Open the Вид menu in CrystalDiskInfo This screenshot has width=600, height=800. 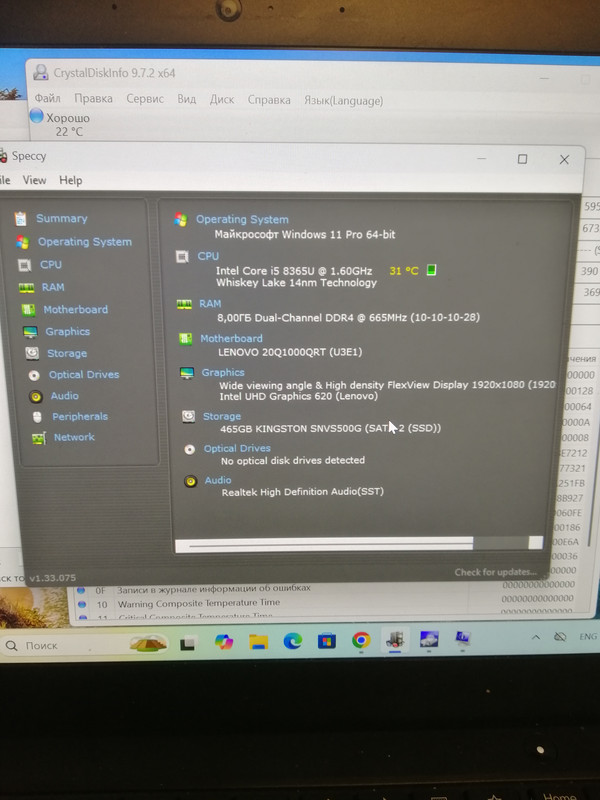click(187, 99)
